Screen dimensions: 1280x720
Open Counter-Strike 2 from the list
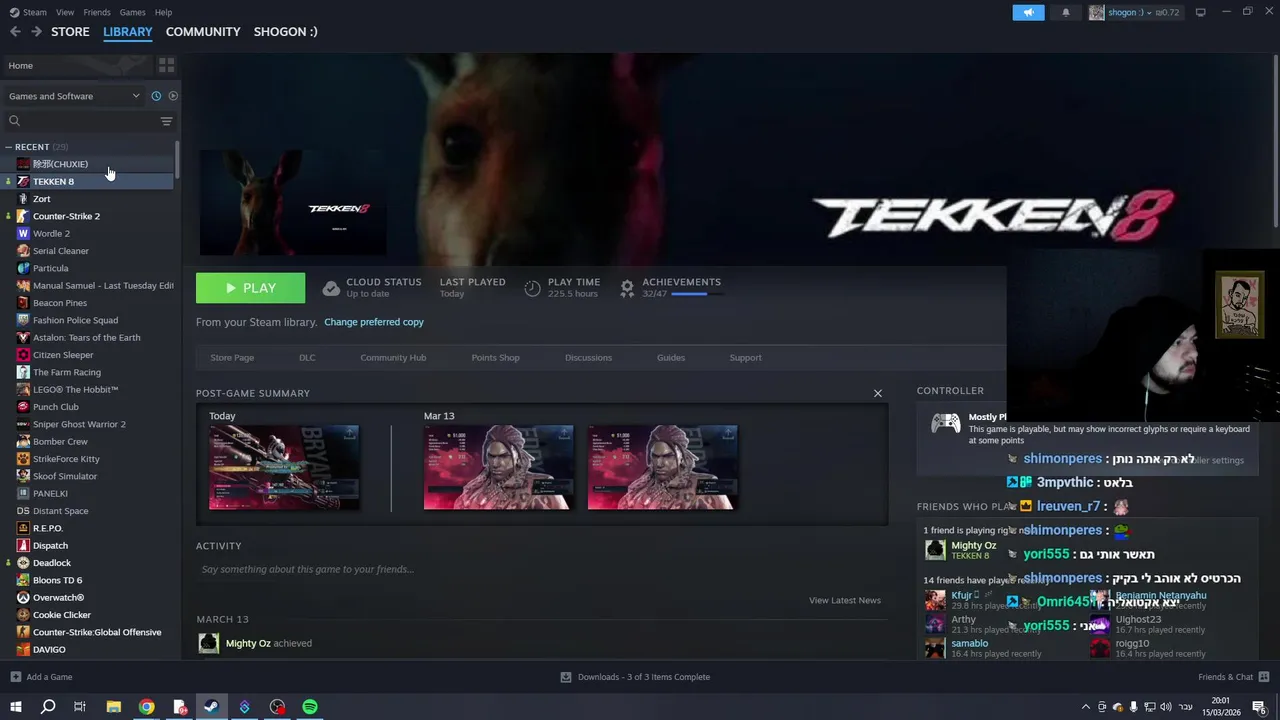point(88,216)
